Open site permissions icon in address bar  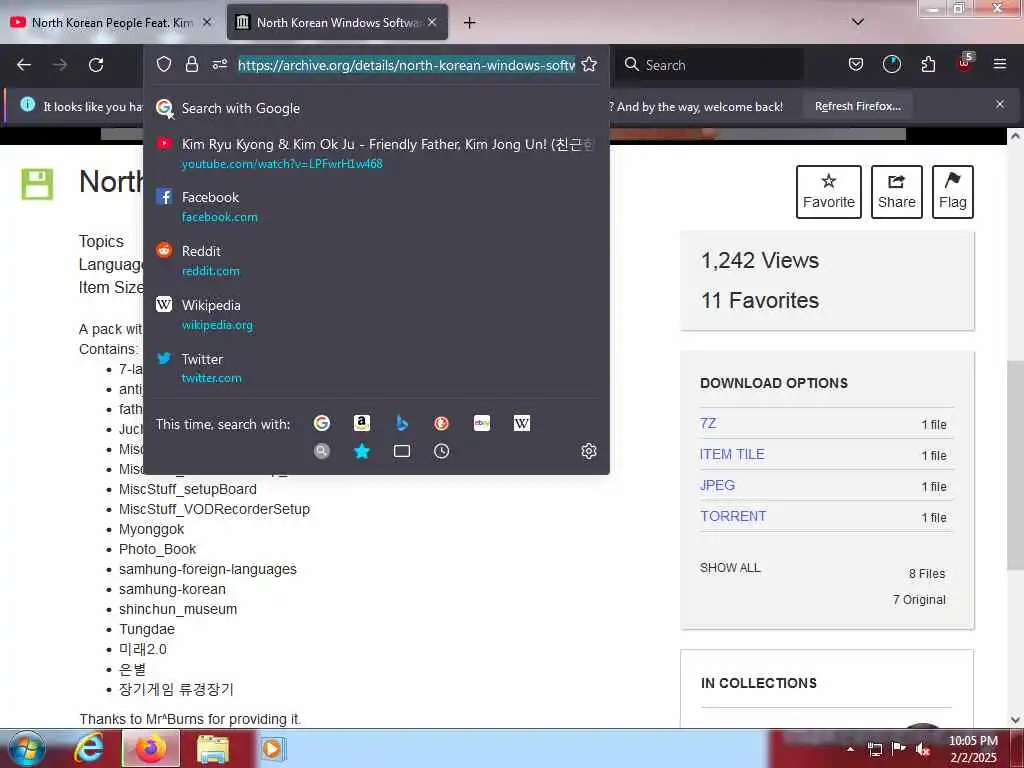tap(219, 64)
